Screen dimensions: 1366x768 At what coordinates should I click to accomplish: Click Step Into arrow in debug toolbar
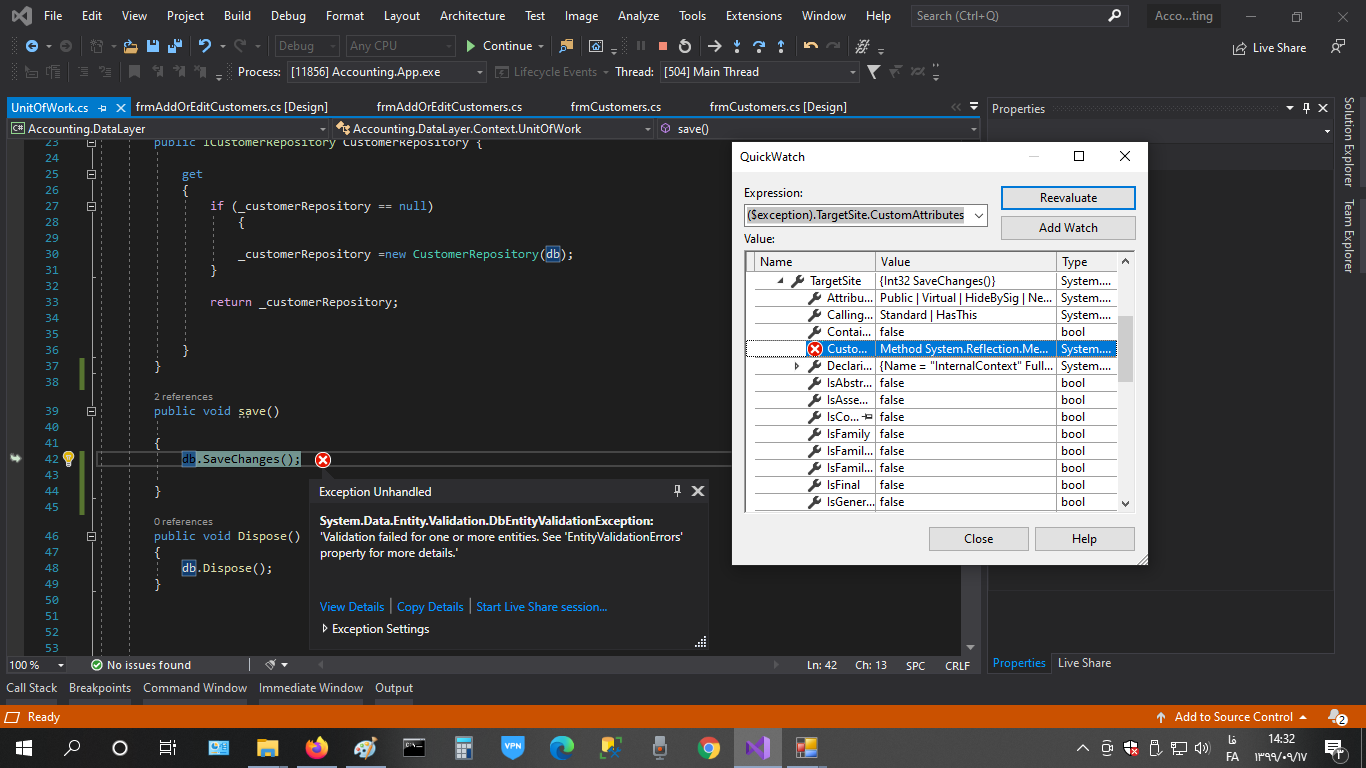tap(737, 46)
